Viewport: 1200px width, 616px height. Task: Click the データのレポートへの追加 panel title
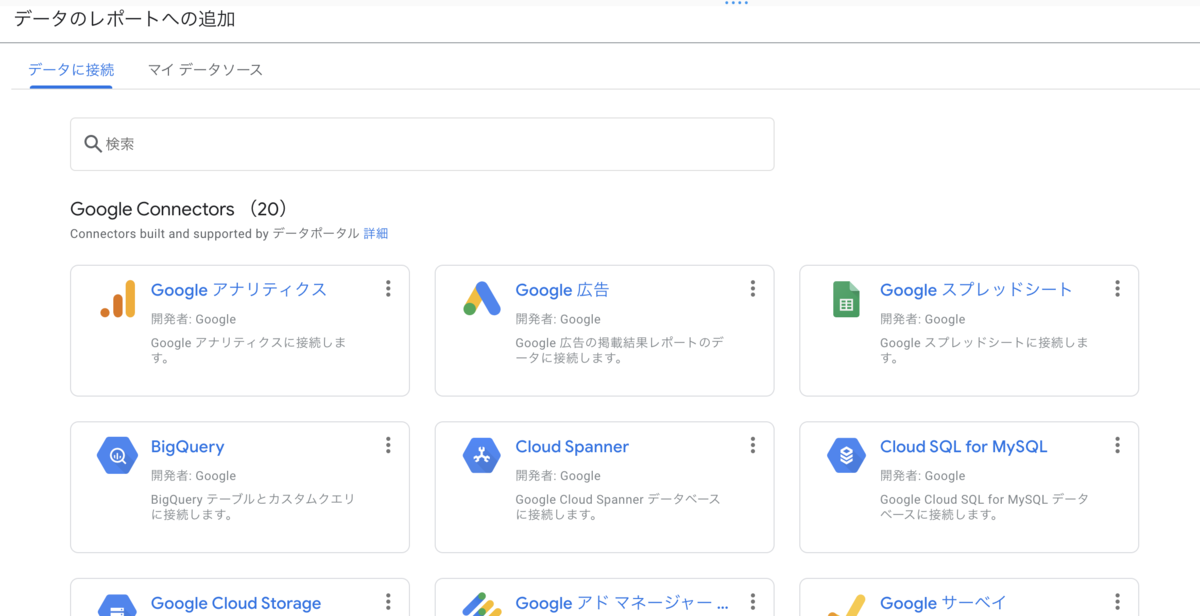pyautogui.click(x=125, y=18)
